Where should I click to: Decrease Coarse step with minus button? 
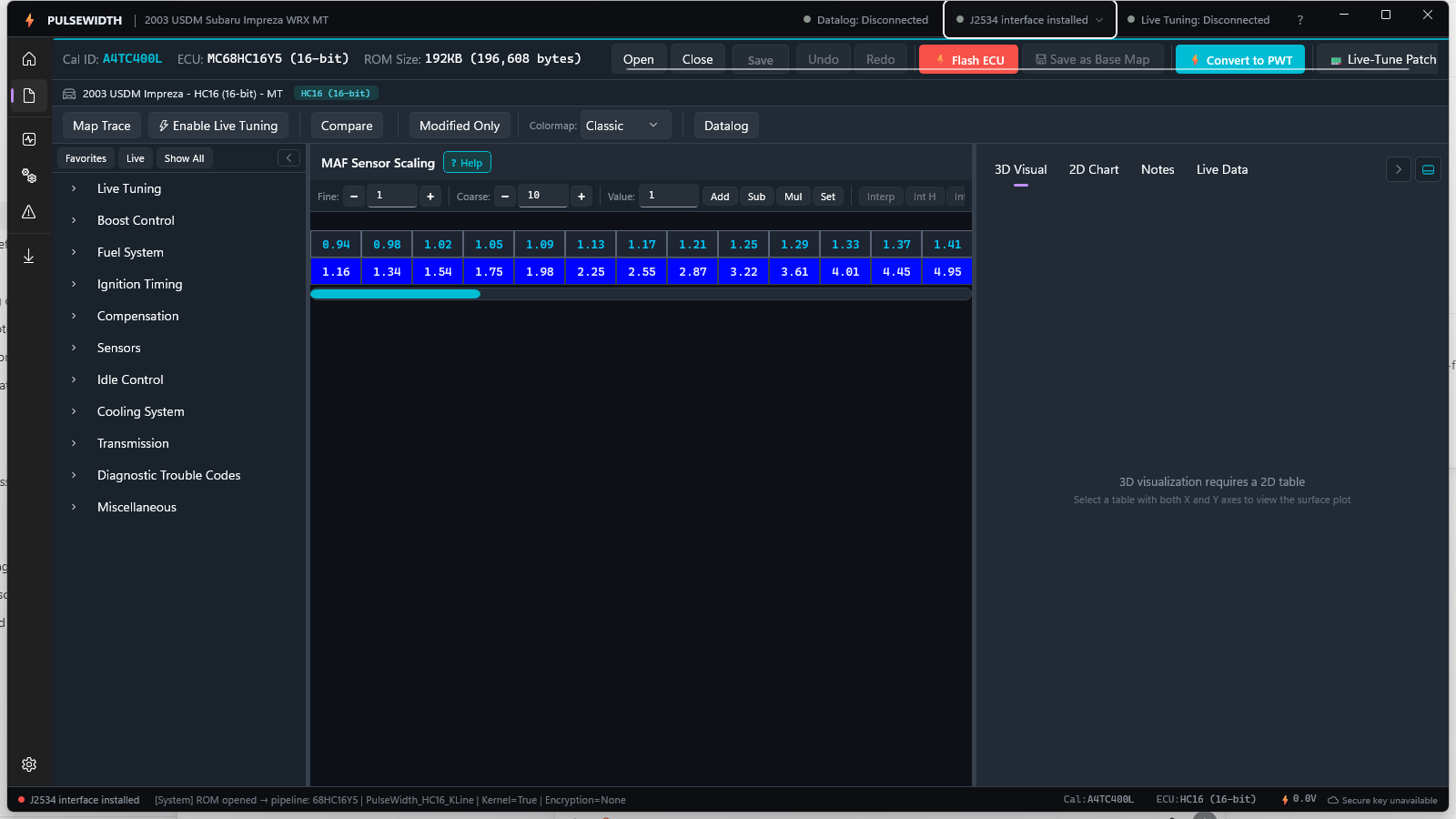click(505, 197)
